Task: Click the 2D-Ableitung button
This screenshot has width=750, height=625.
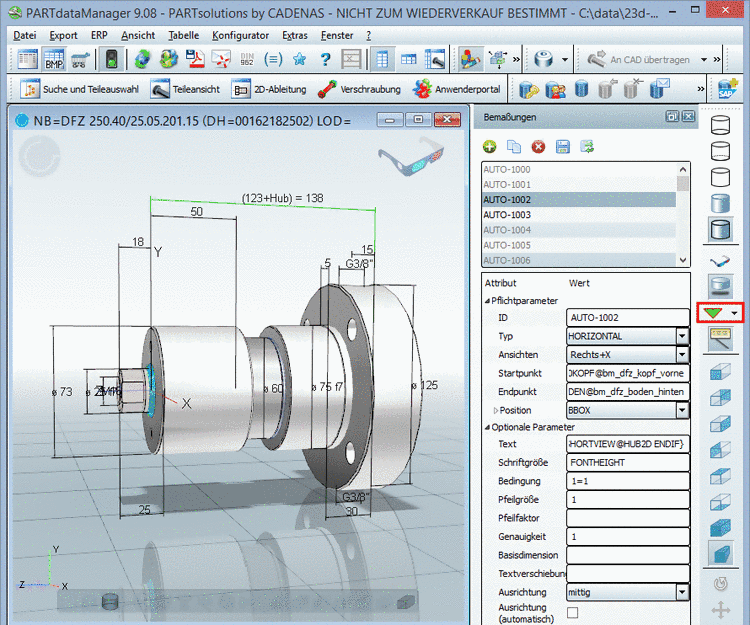Action: click(x=268, y=90)
